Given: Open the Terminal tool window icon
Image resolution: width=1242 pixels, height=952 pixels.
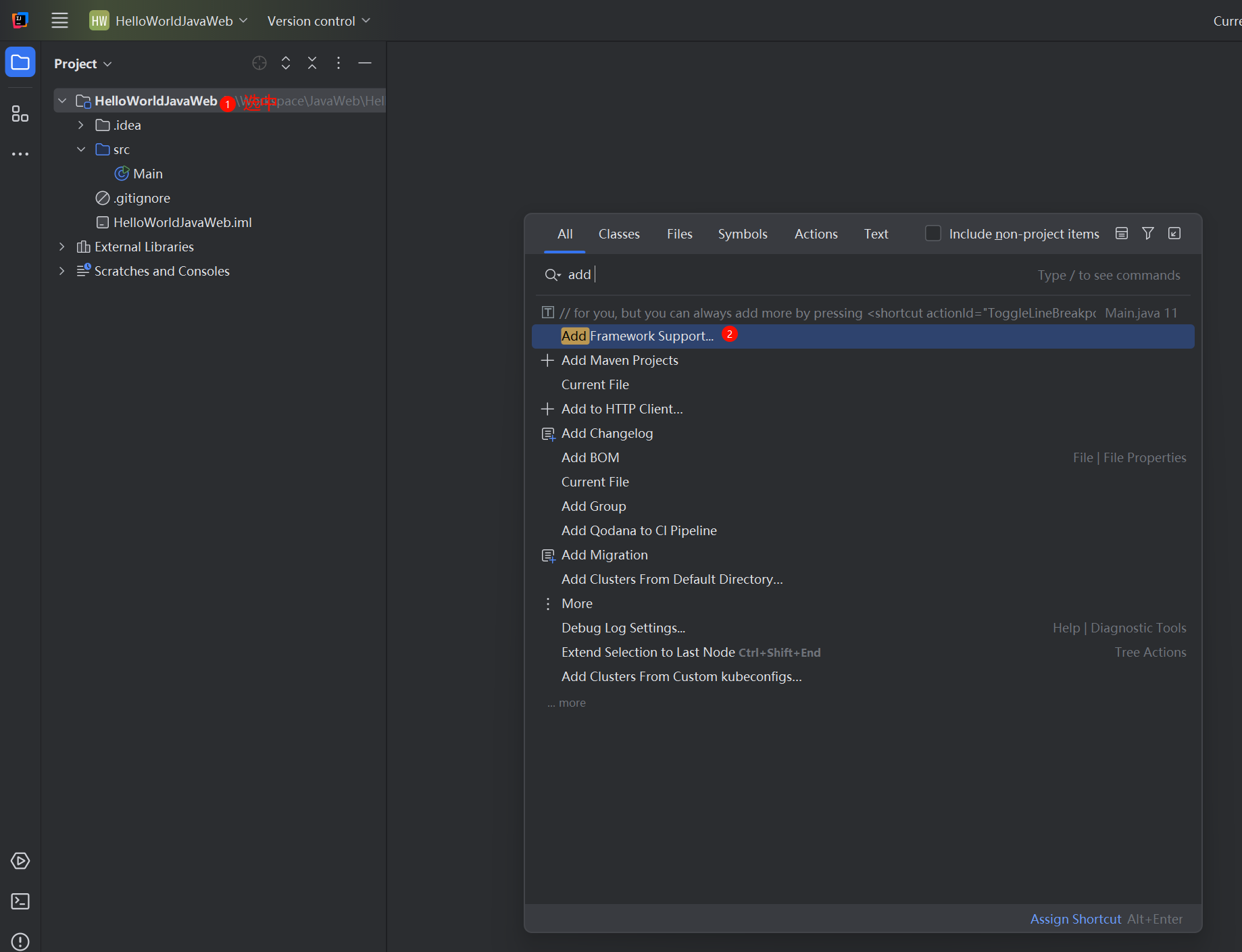Looking at the screenshot, I should 20,901.
